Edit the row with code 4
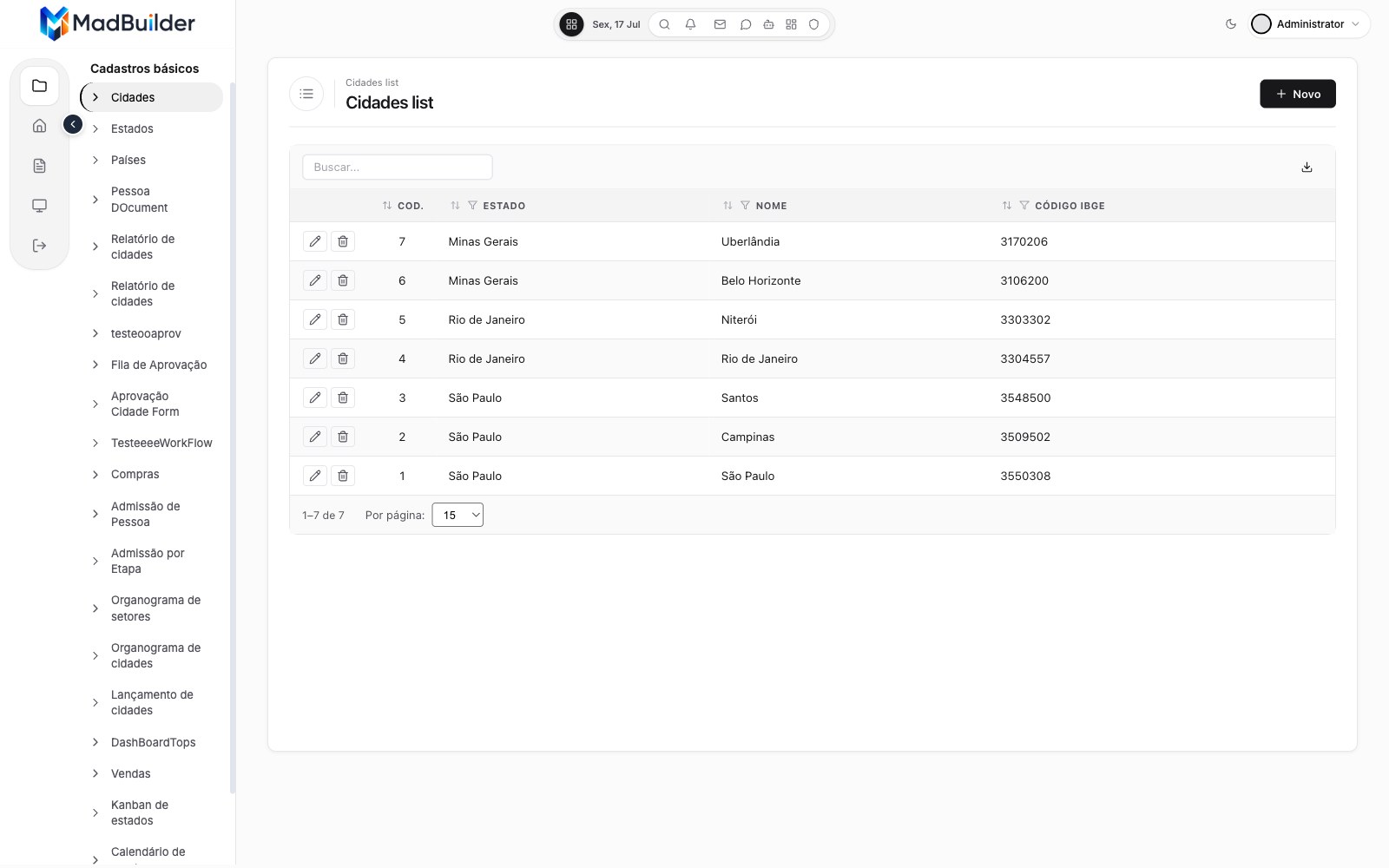 pos(315,358)
